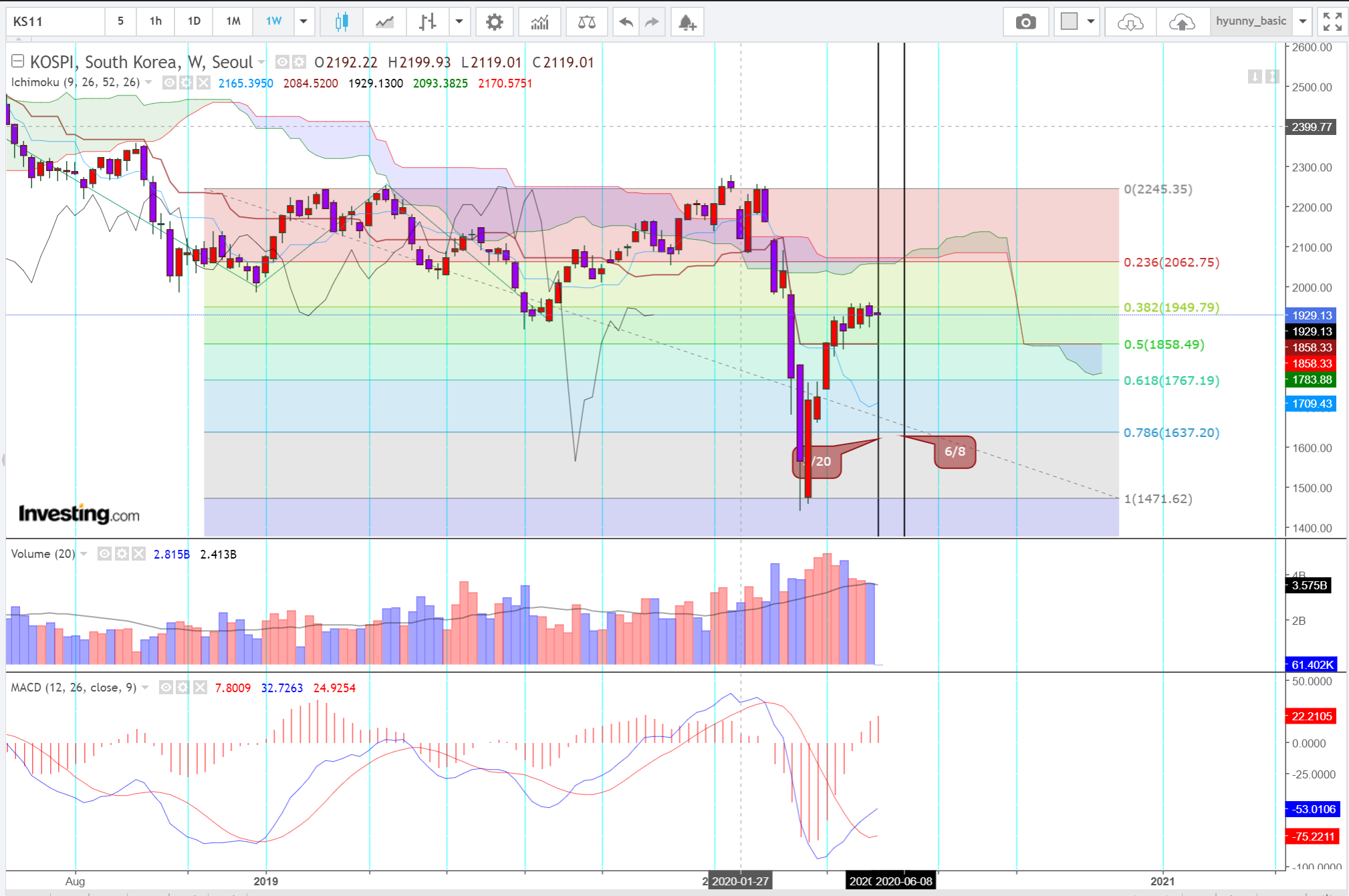Screen dimensions: 1349x896
Task: Hide Volume indicator via eye icon
Action: click(104, 554)
